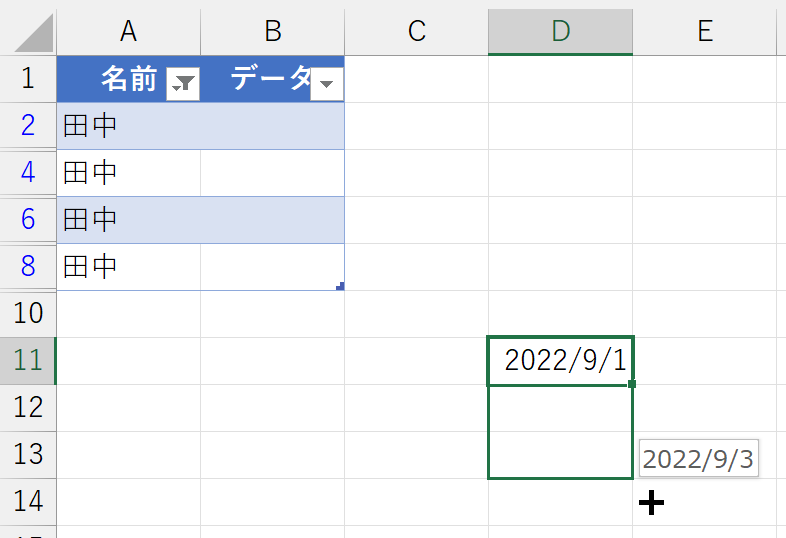
Task: Click the select-all corner triangle
Action: [34, 33]
